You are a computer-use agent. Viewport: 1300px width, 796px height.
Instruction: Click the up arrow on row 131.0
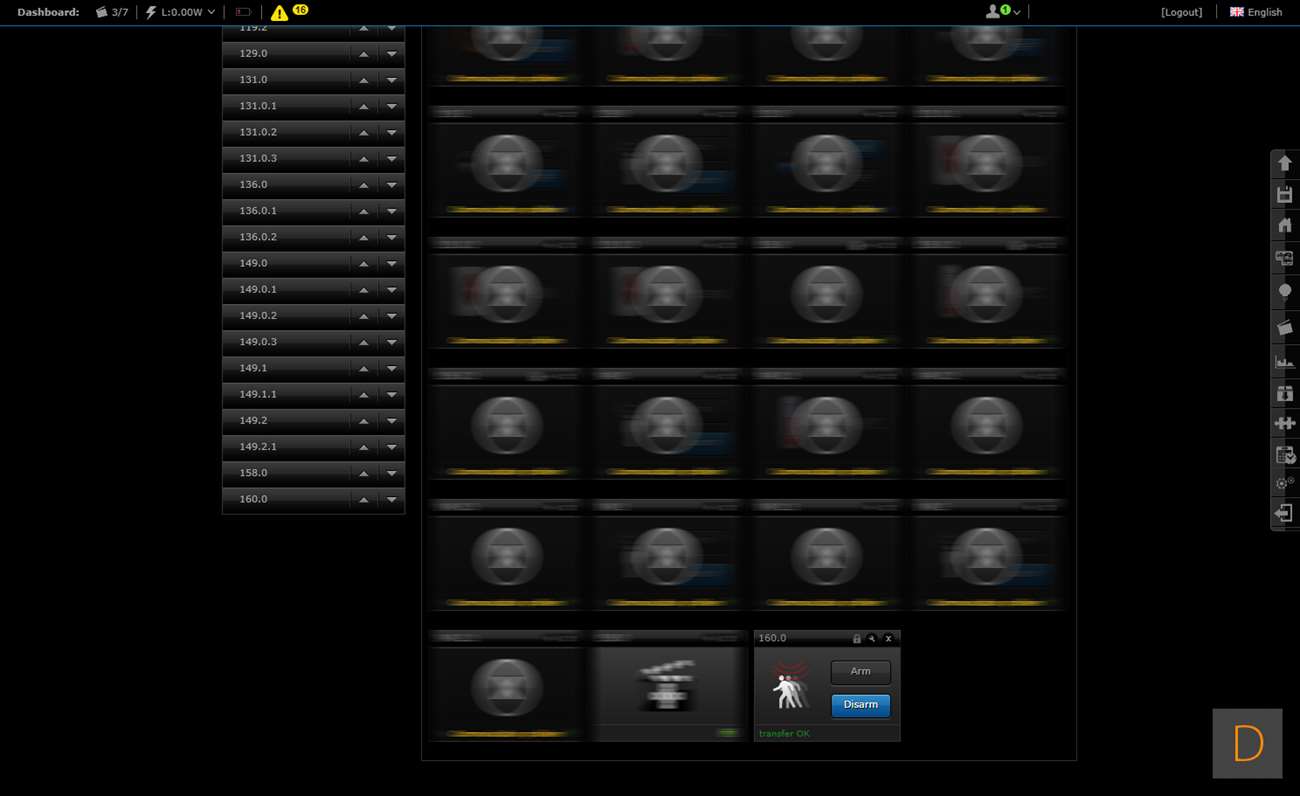(x=364, y=80)
